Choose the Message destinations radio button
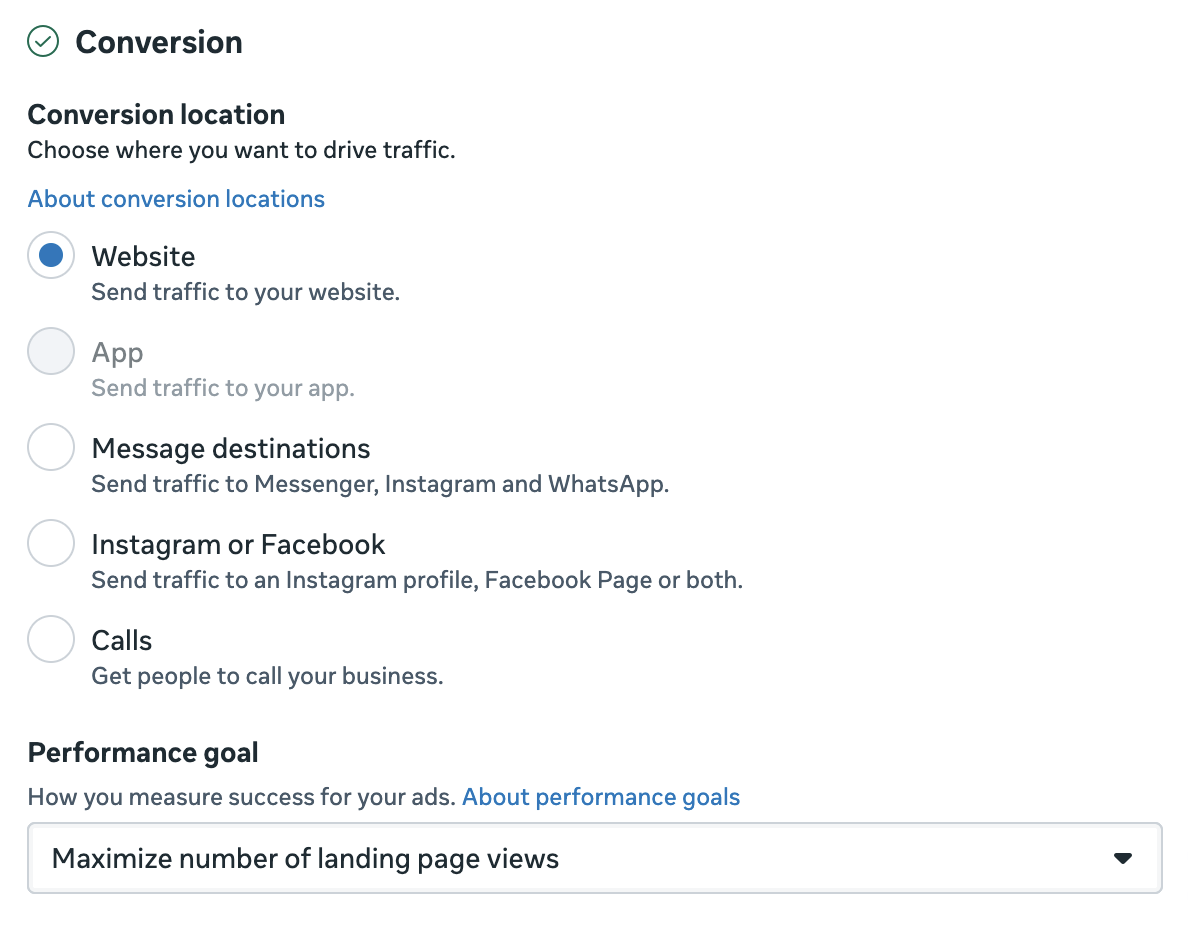 pyautogui.click(x=51, y=448)
